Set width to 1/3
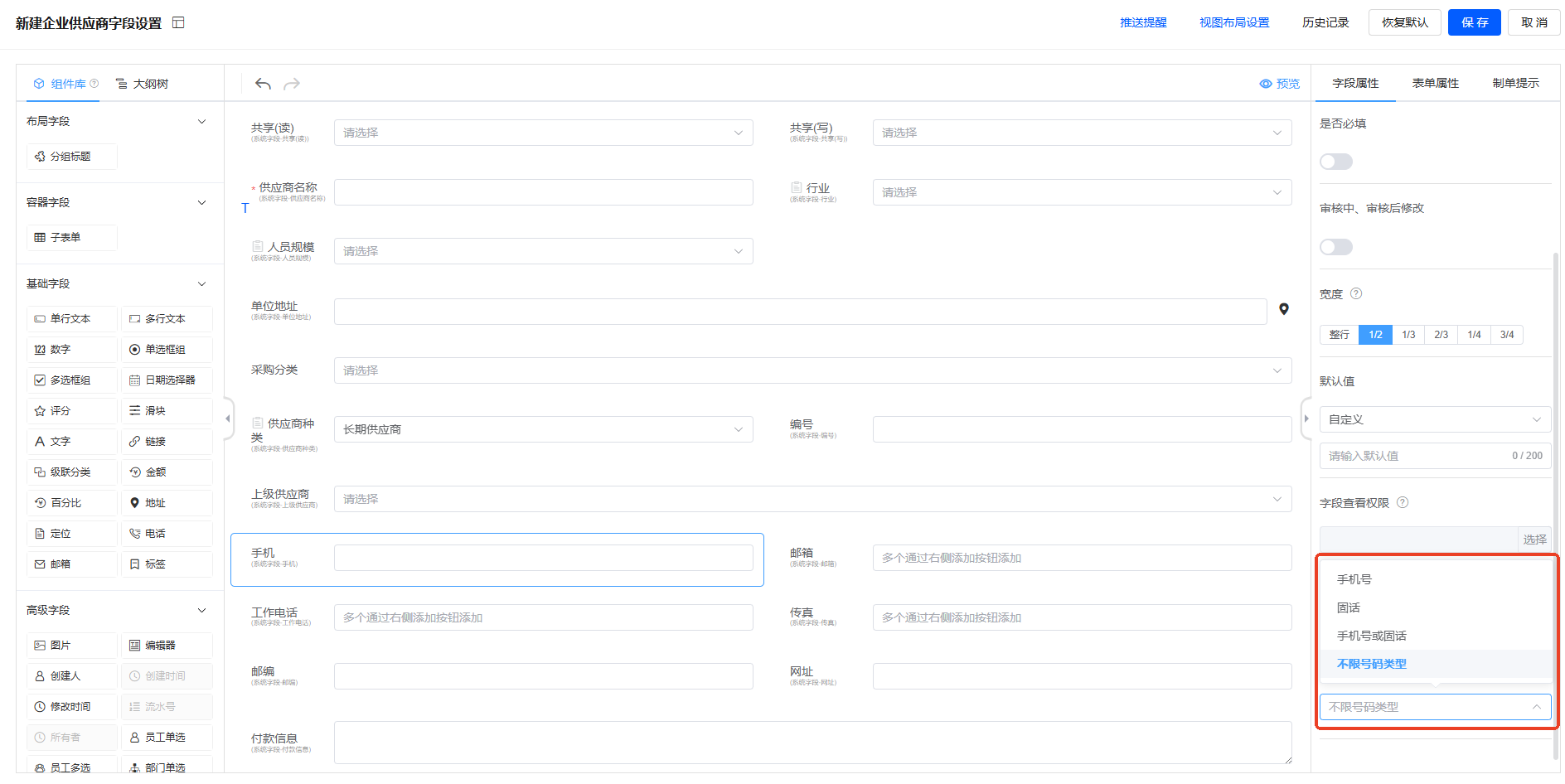The width and height of the screenshot is (1565, 784). (x=1408, y=335)
